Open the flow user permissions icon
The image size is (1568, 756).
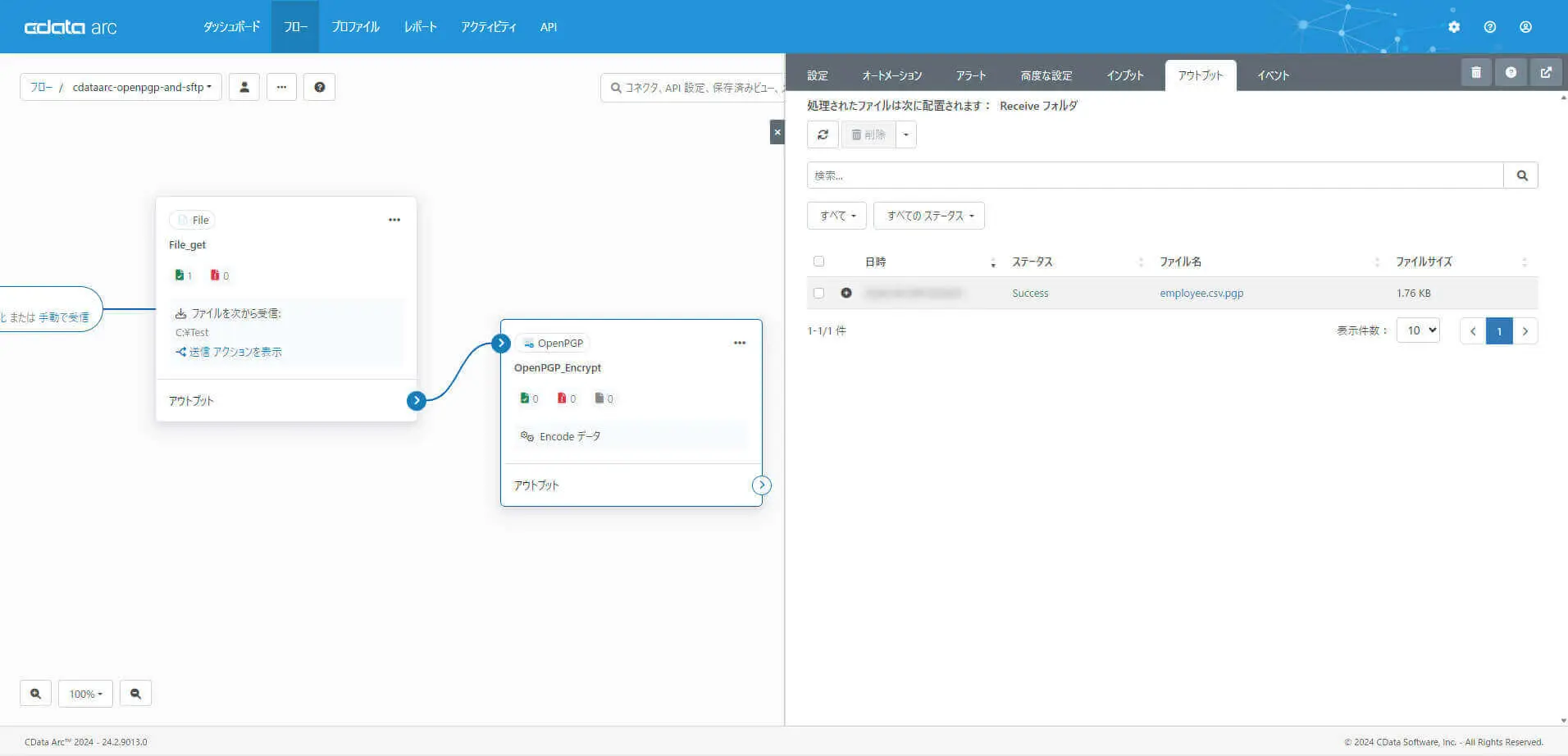244,87
